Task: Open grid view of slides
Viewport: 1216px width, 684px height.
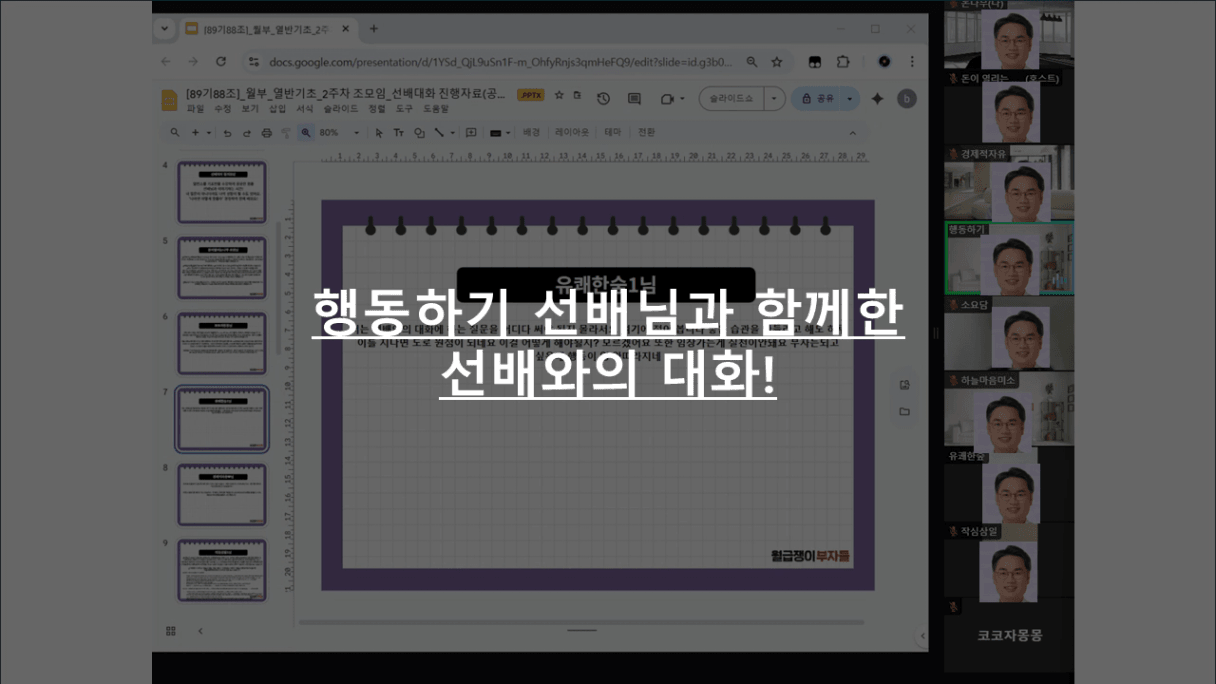Action: [x=171, y=631]
